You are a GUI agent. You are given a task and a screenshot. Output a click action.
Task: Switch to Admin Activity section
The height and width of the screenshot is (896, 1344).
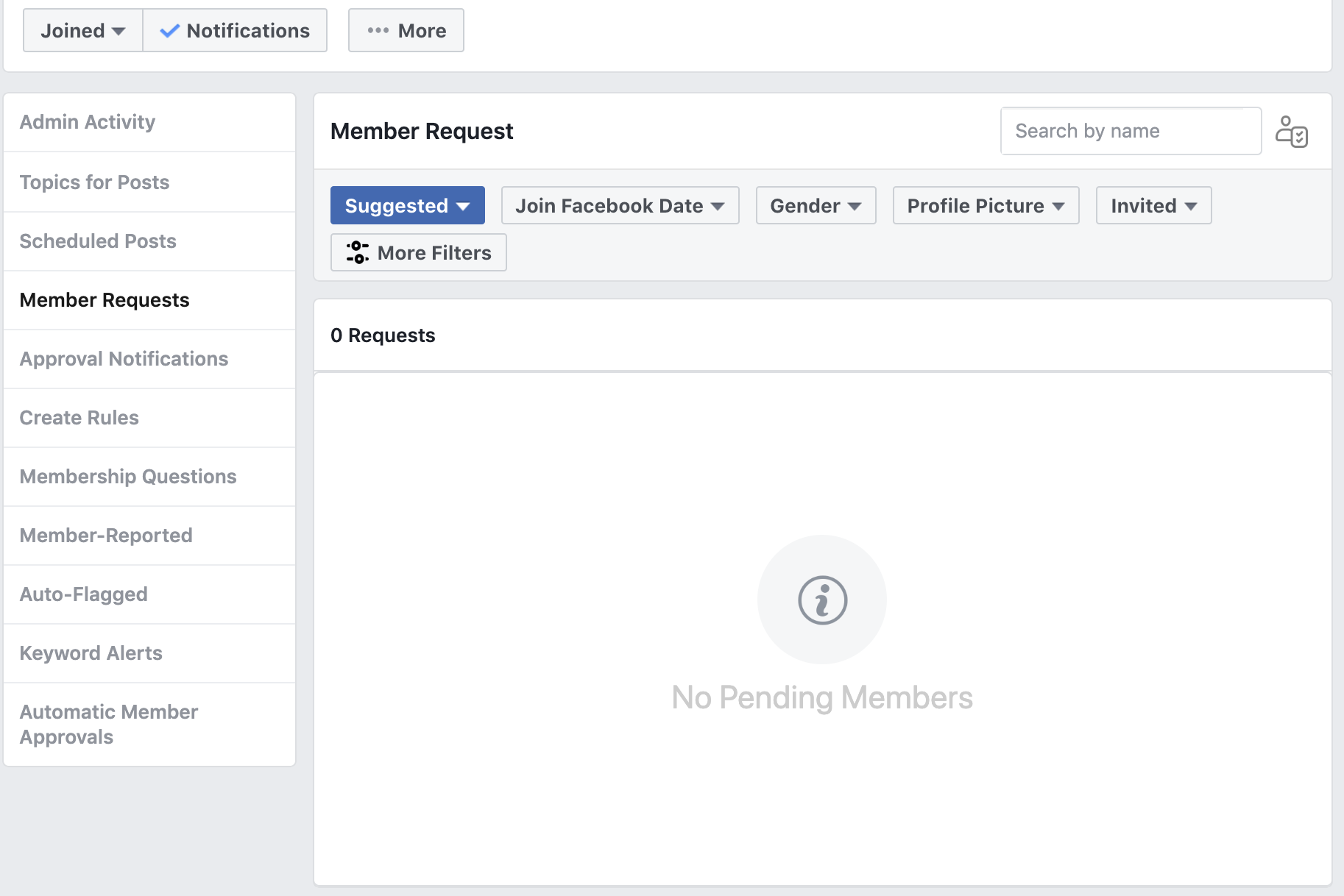(x=87, y=121)
